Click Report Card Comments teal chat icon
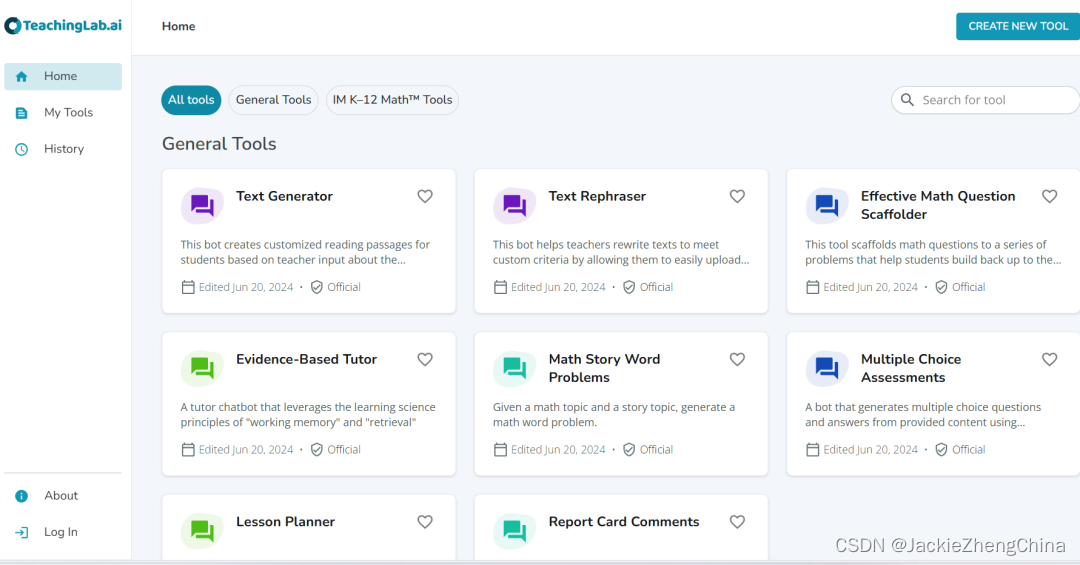The image size is (1080, 565). [x=515, y=531]
